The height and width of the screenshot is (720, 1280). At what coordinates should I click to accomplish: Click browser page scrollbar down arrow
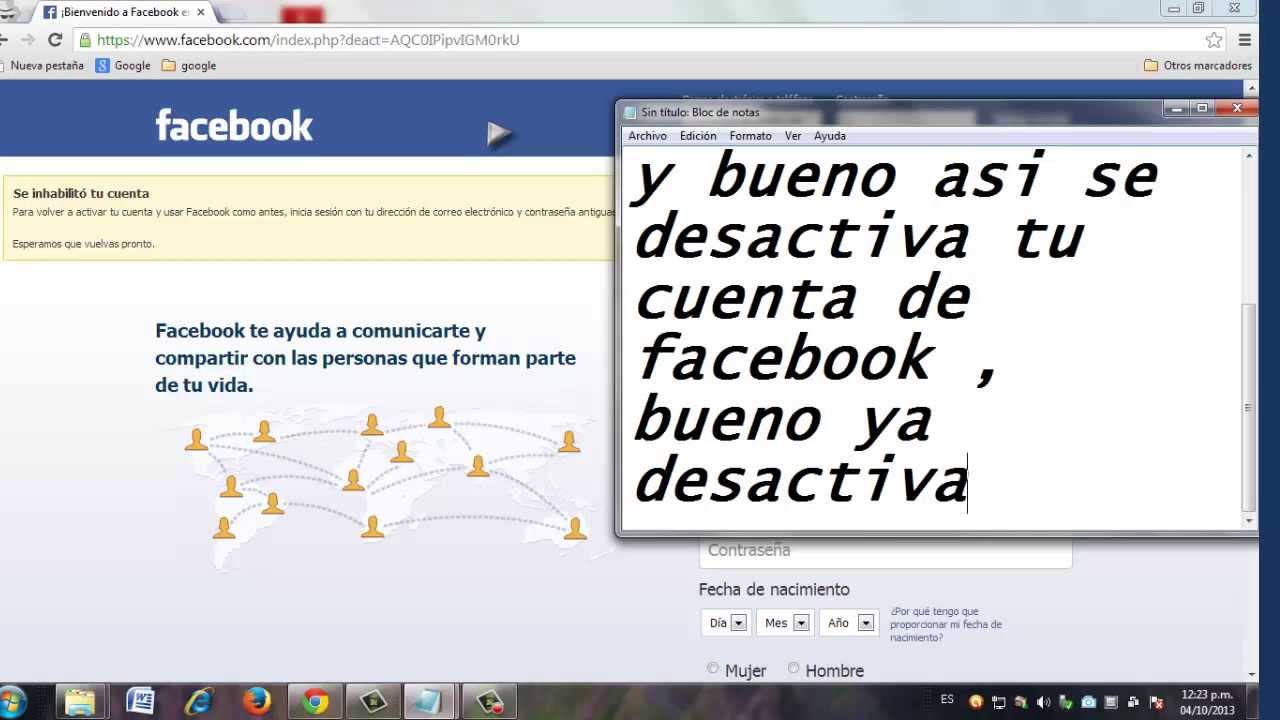click(x=1252, y=674)
